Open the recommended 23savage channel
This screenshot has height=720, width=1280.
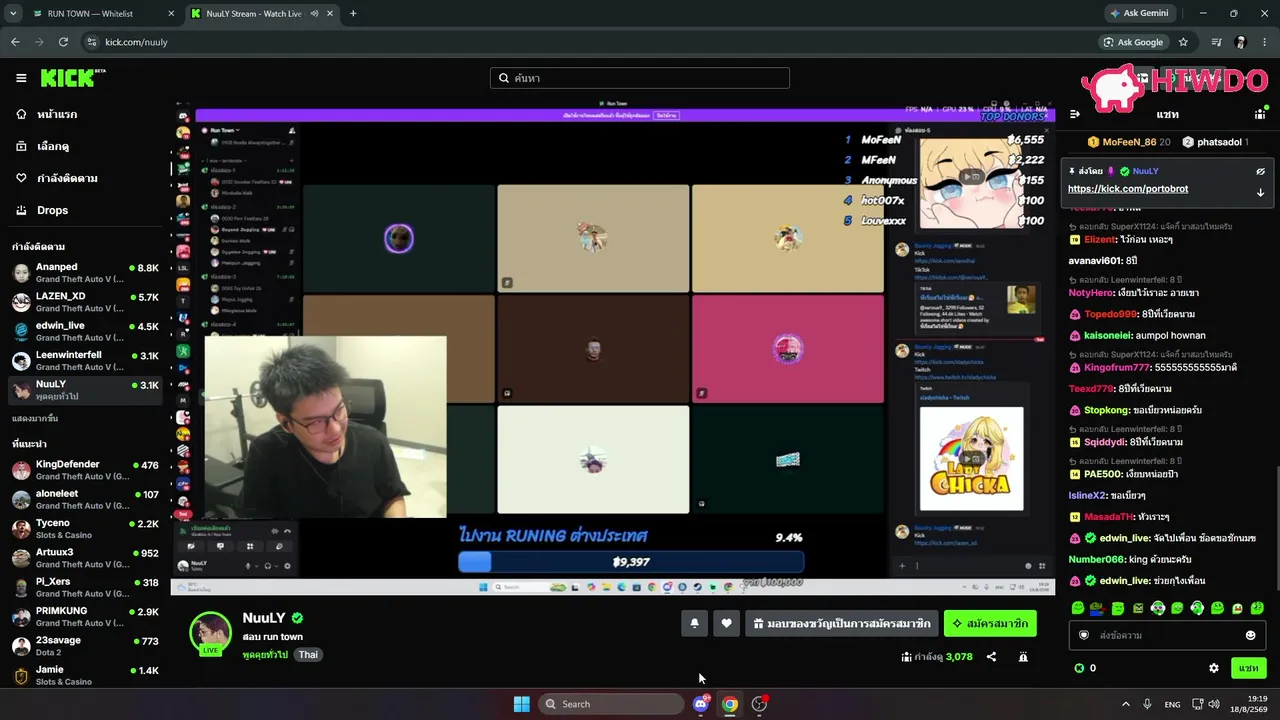point(85,645)
